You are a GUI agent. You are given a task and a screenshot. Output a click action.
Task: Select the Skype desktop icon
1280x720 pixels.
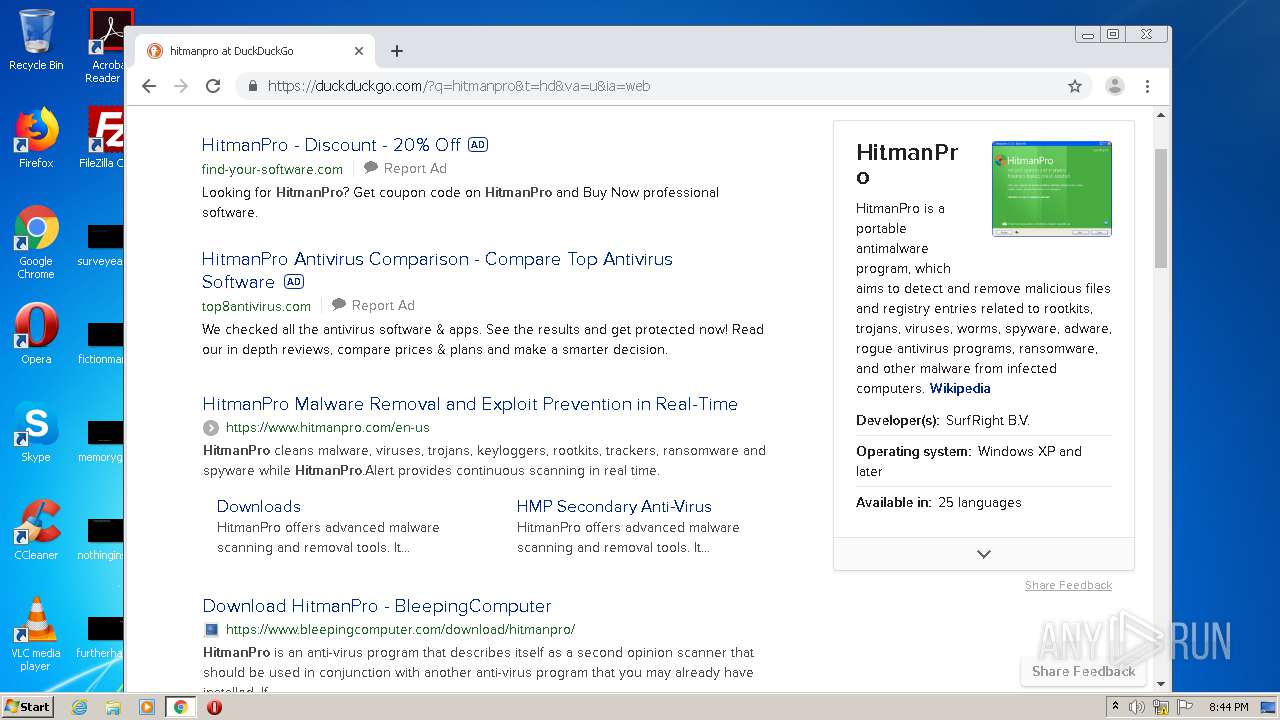point(36,432)
